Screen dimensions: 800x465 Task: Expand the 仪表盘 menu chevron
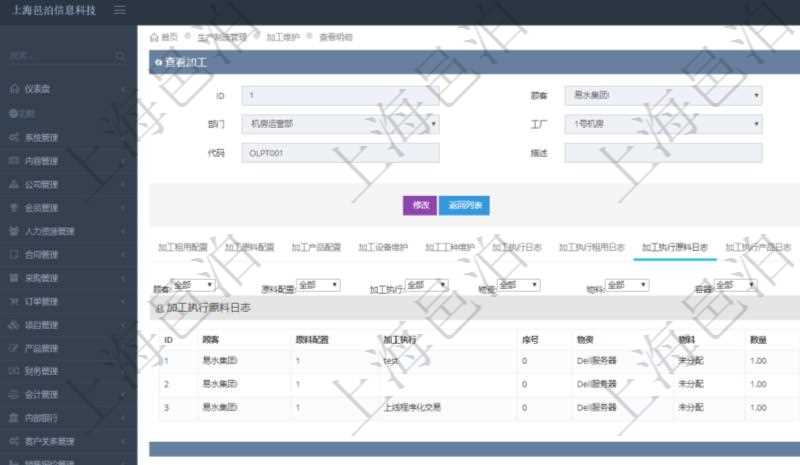pos(123,89)
